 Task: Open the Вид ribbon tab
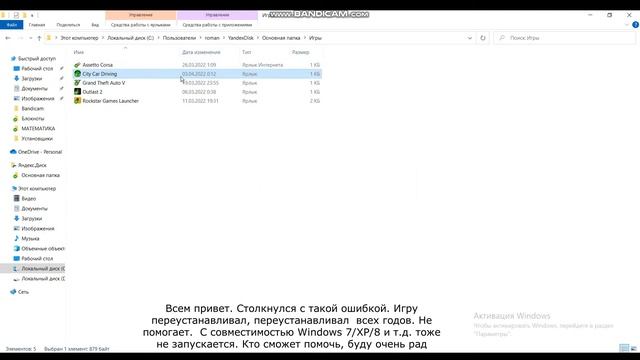coord(95,25)
